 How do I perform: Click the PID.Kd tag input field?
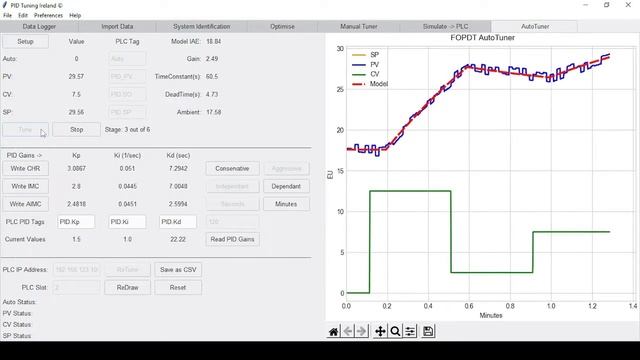click(x=178, y=222)
